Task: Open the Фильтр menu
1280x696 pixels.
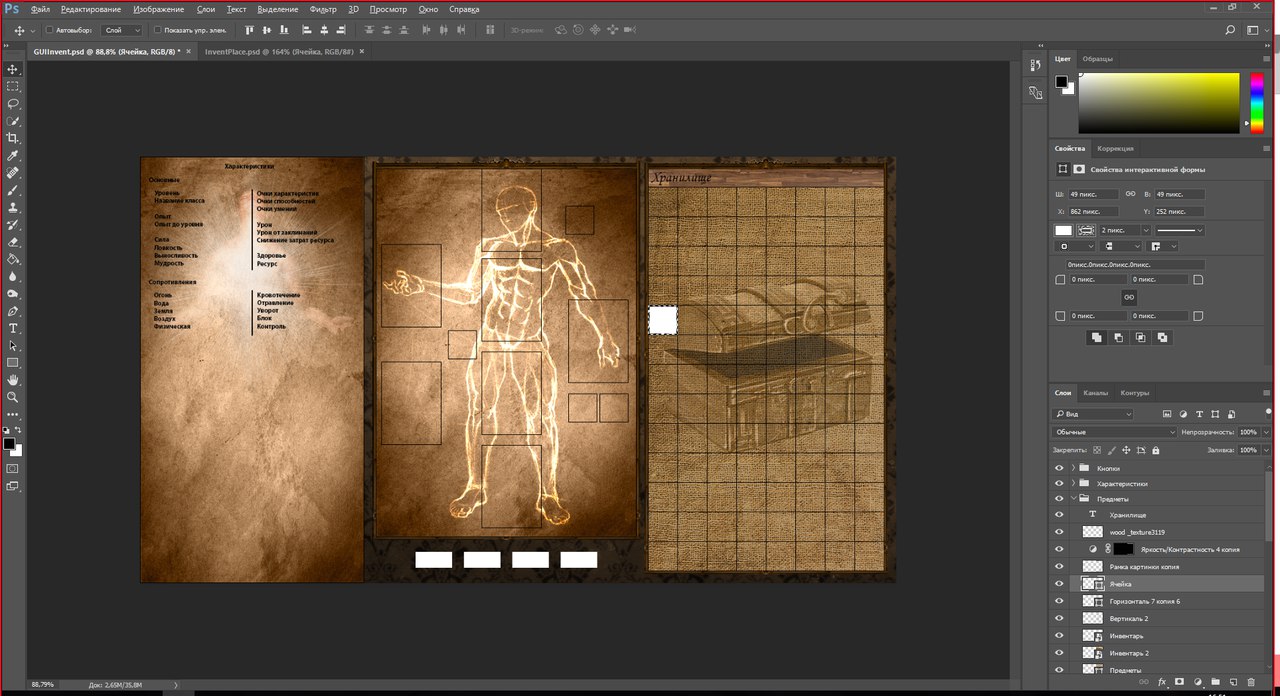Action: 323,9
